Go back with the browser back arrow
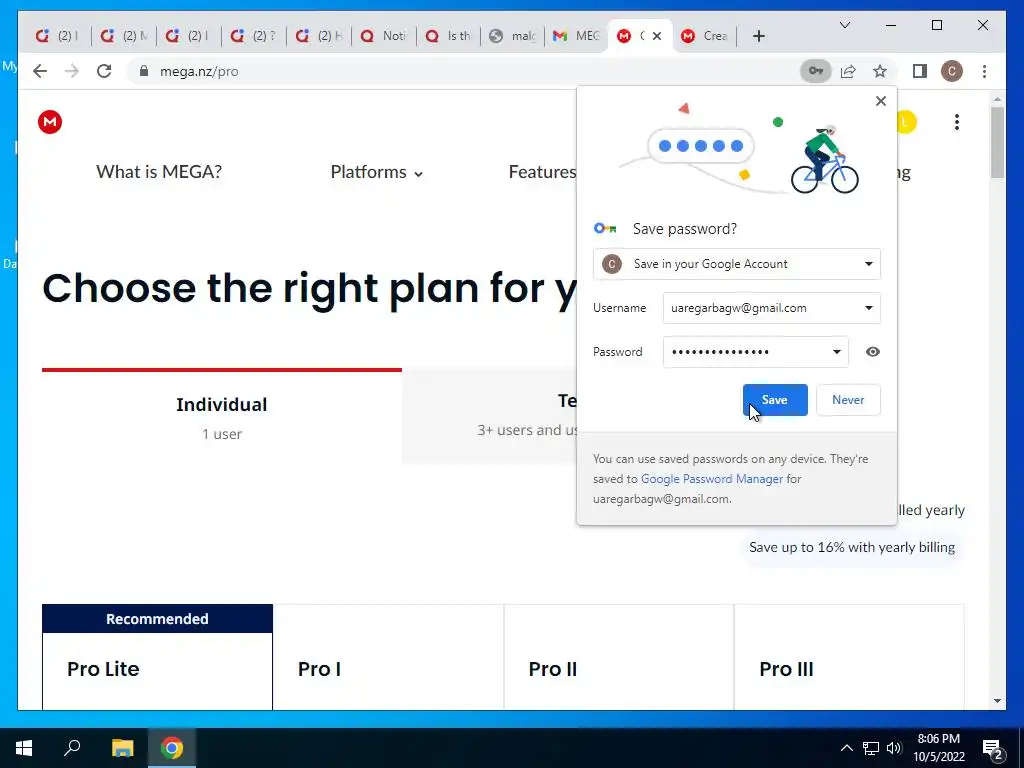Viewport: 1024px width, 768px height. 40,71
